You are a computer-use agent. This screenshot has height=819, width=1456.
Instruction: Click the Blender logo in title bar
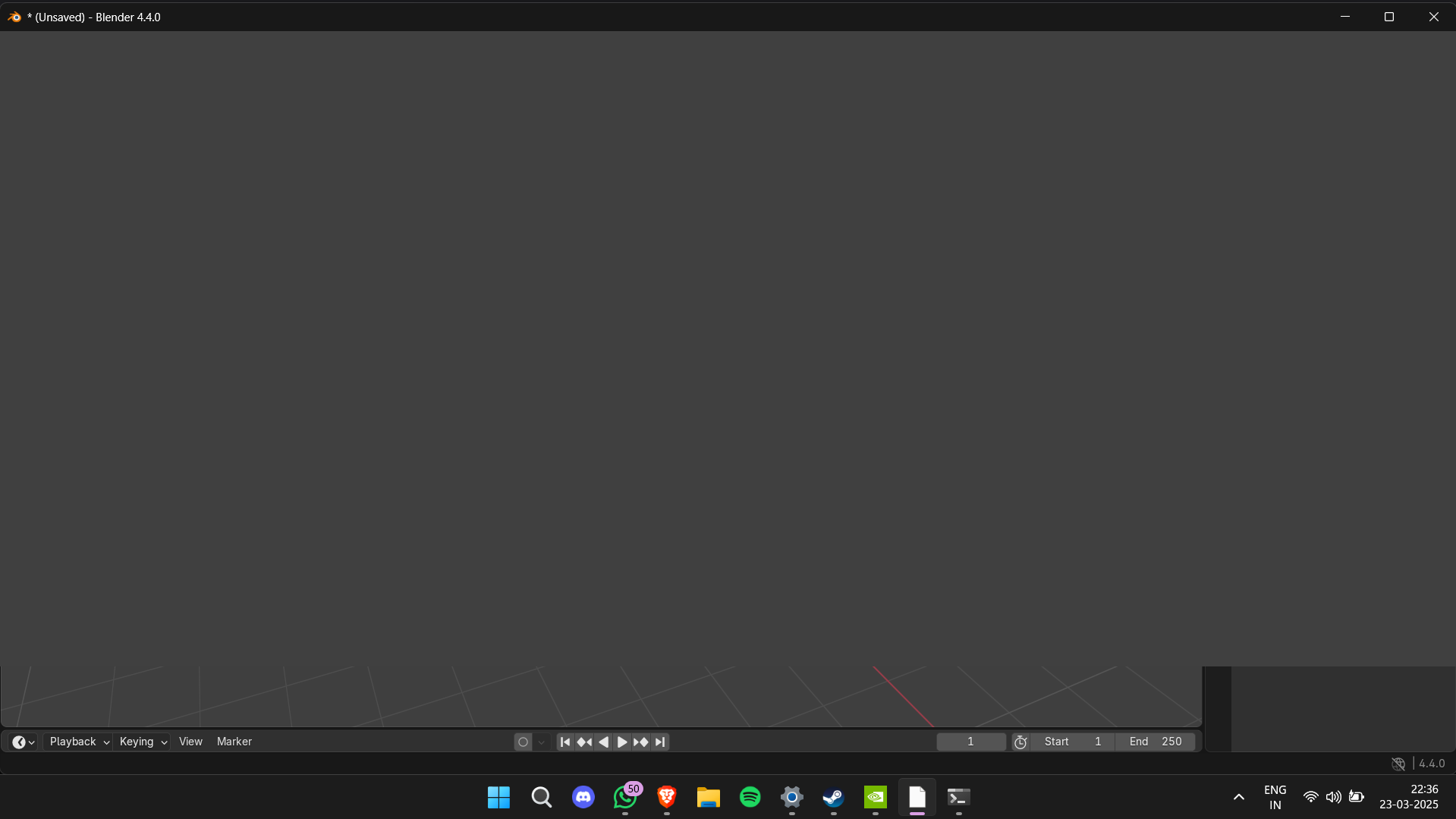tap(14, 17)
